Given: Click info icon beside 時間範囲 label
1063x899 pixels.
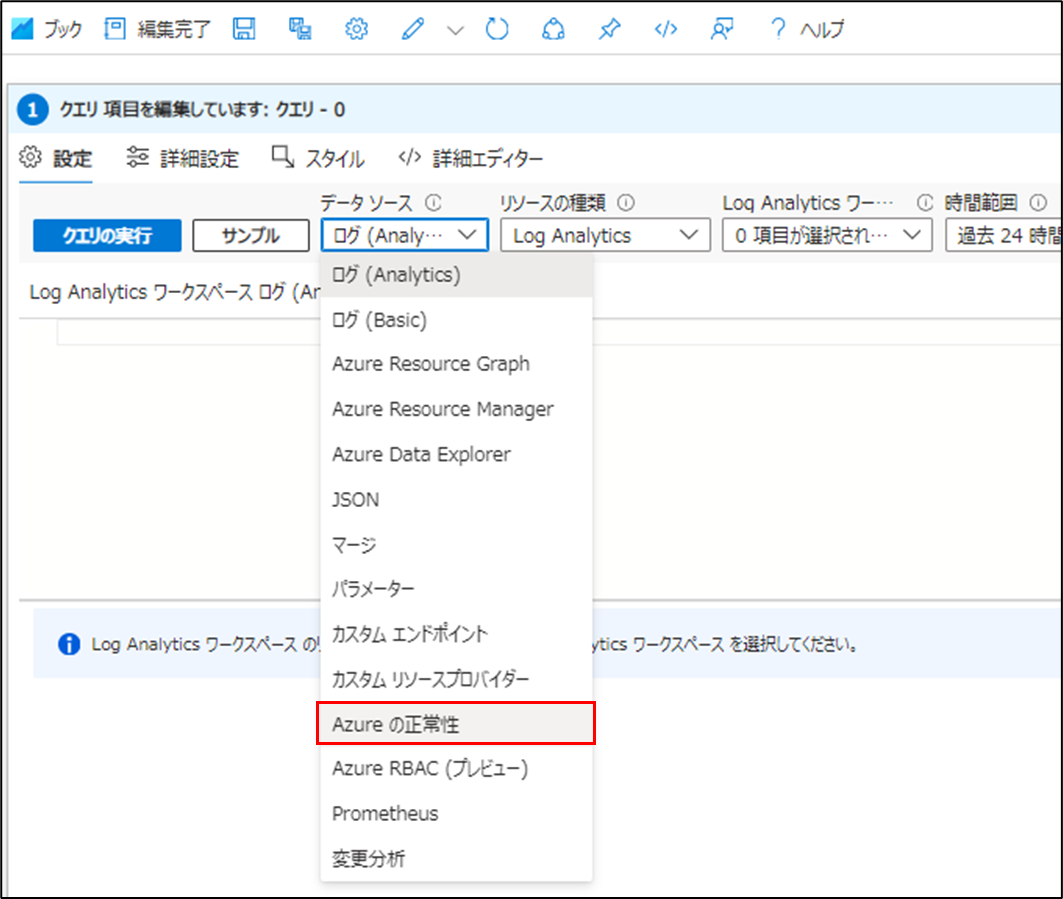Looking at the screenshot, I should (1038, 202).
